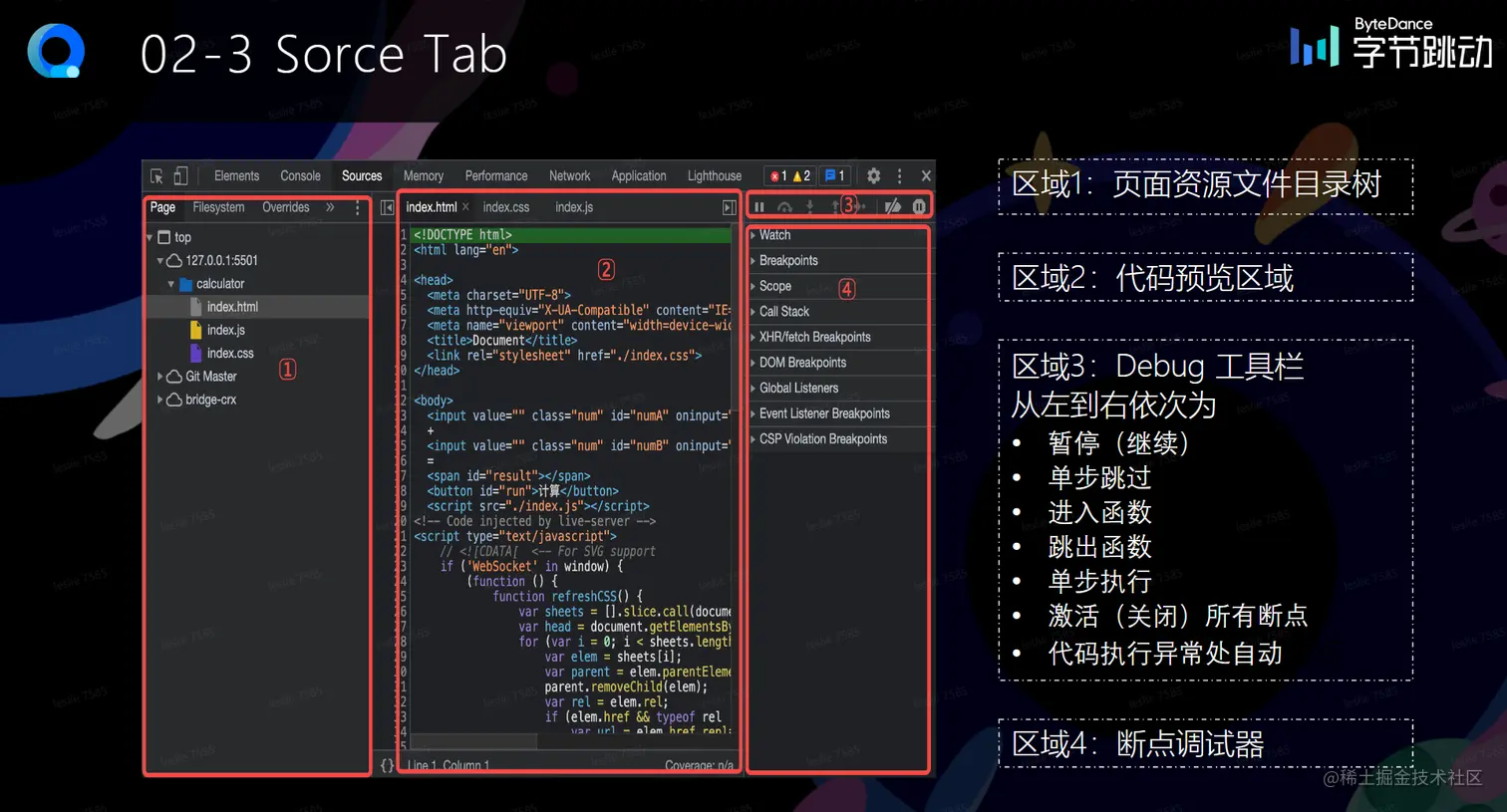Click the step into function arrow
Viewport: 1507px width, 812px height.
(x=809, y=206)
